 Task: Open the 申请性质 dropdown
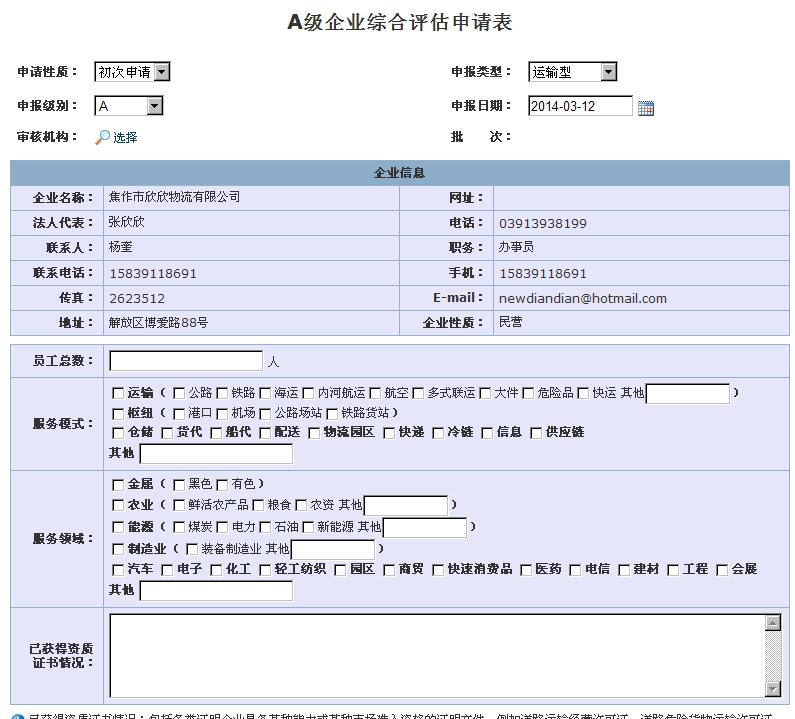click(162, 72)
